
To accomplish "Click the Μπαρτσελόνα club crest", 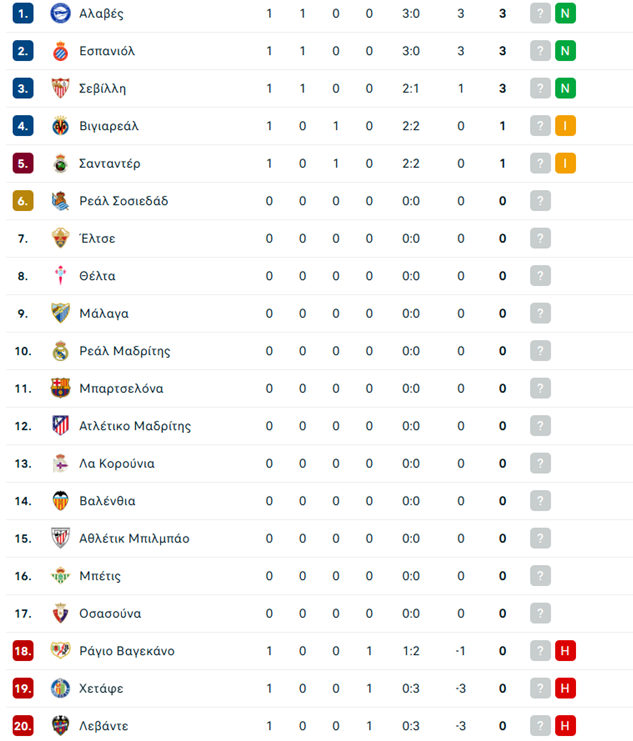I will [x=61, y=388].
